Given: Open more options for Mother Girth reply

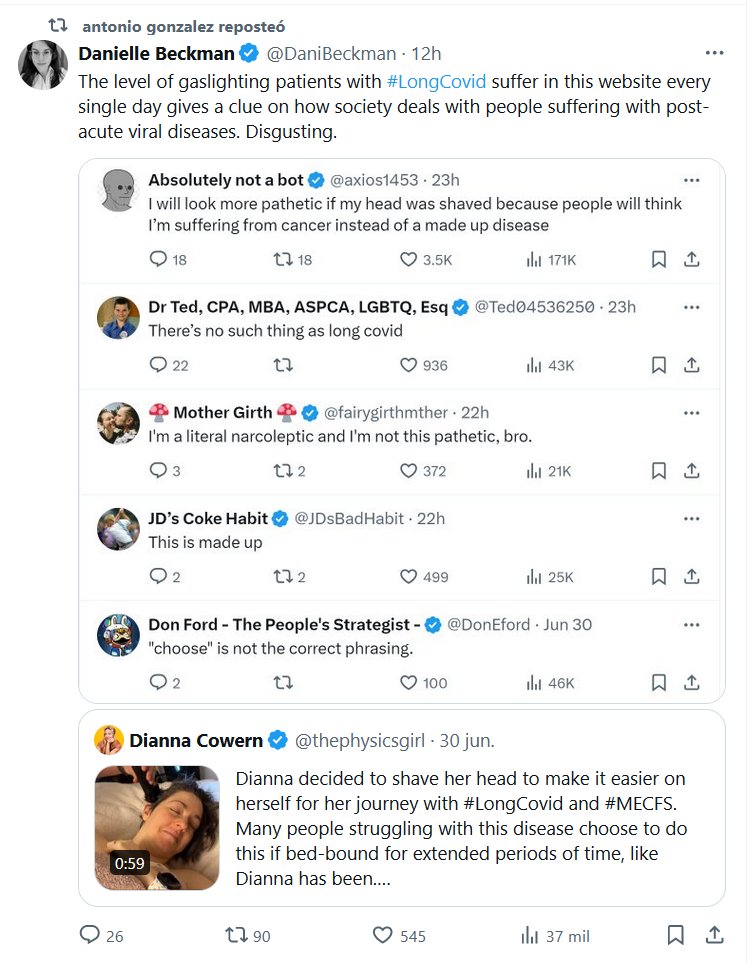Looking at the screenshot, I should coord(691,412).
